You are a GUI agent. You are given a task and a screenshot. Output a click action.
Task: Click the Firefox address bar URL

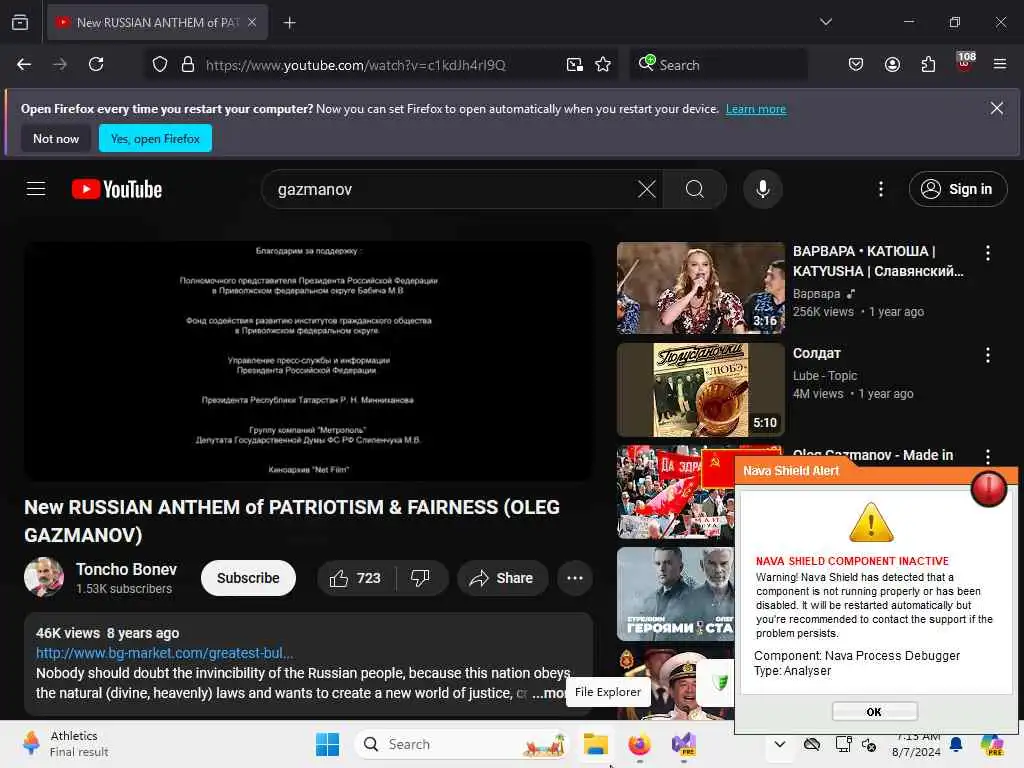point(355,65)
